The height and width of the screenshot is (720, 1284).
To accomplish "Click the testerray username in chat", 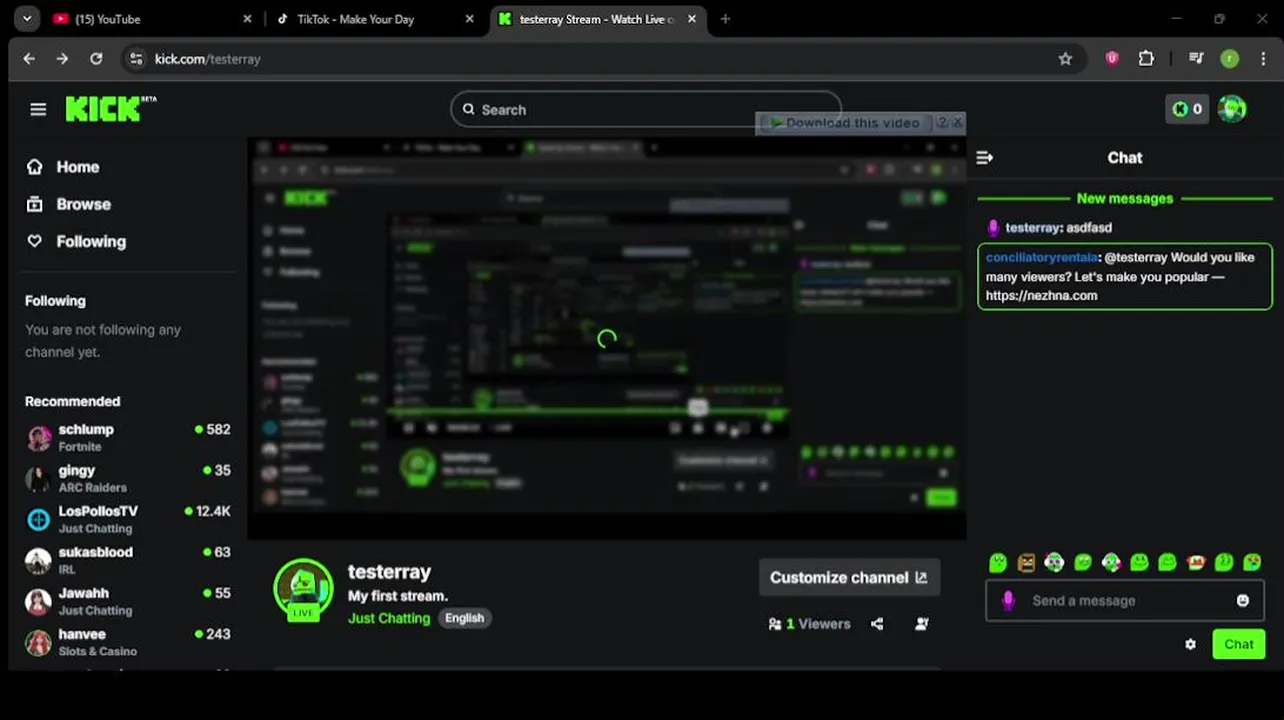I will (1032, 228).
